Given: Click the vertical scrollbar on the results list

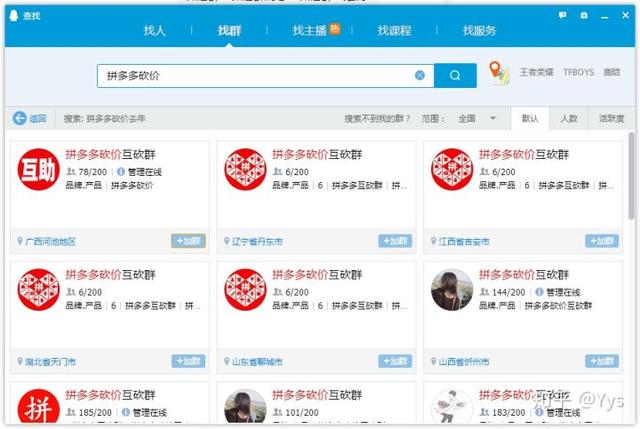Looking at the screenshot, I should coord(631,180).
